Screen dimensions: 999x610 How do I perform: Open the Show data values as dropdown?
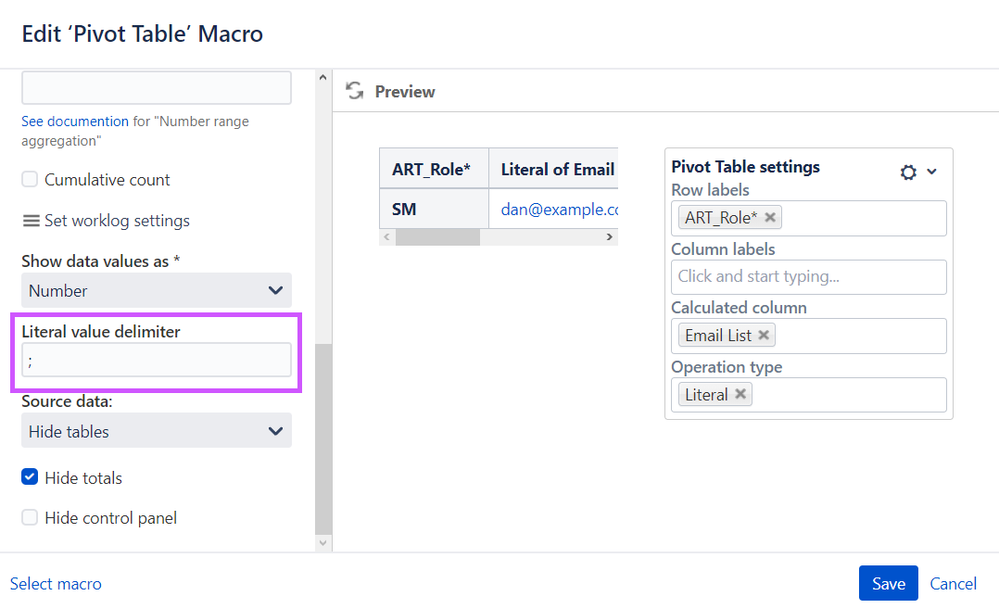pyautogui.click(x=156, y=291)
